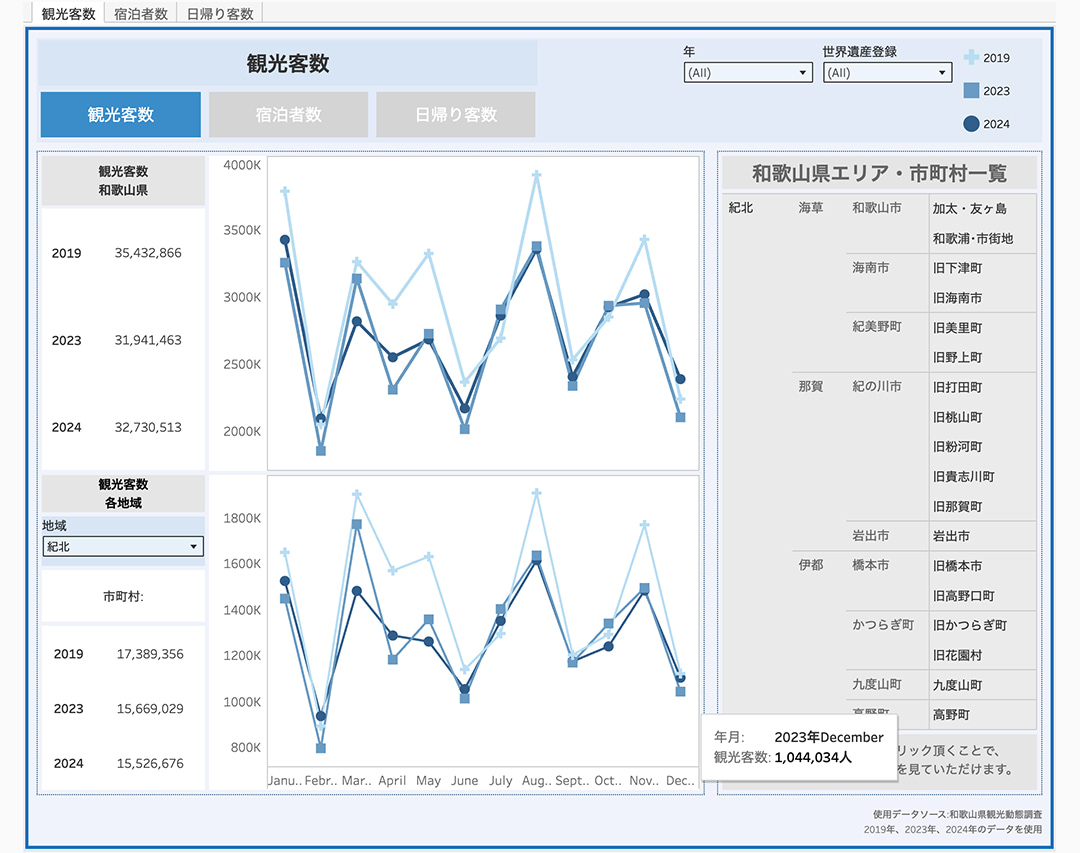
Task: Click the February 2023 square marker in top chart
Action: [321, 450]
